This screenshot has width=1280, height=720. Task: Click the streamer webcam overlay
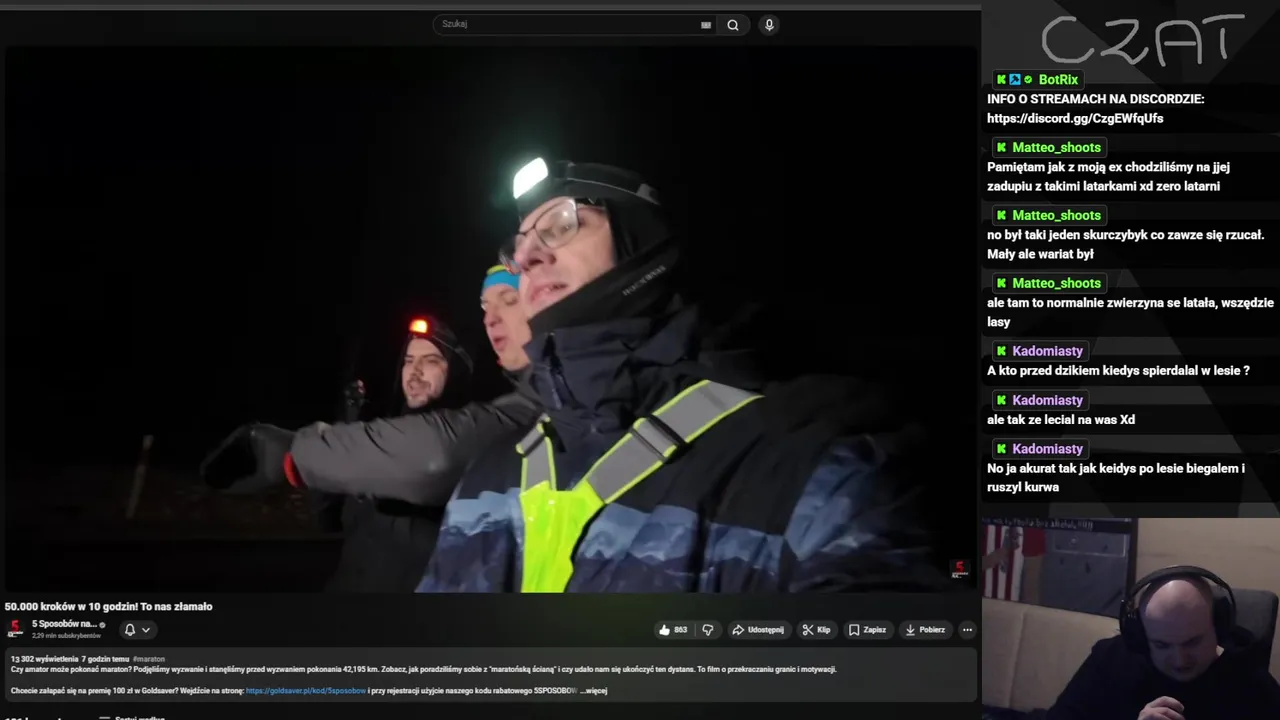(1131, 618)
